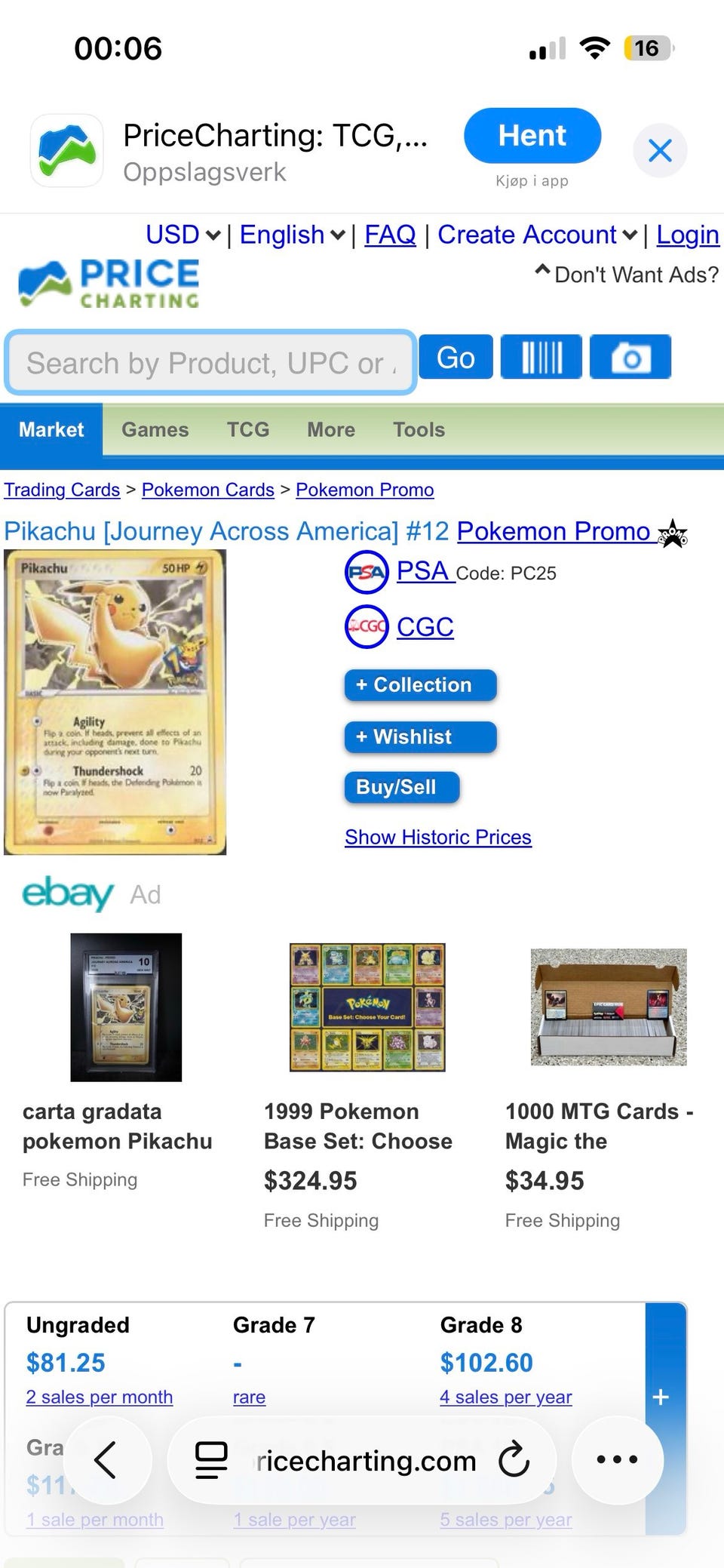Tap the browser back arrow
The width and height of the screenshot is (724, 1568).
[106, 1460]
